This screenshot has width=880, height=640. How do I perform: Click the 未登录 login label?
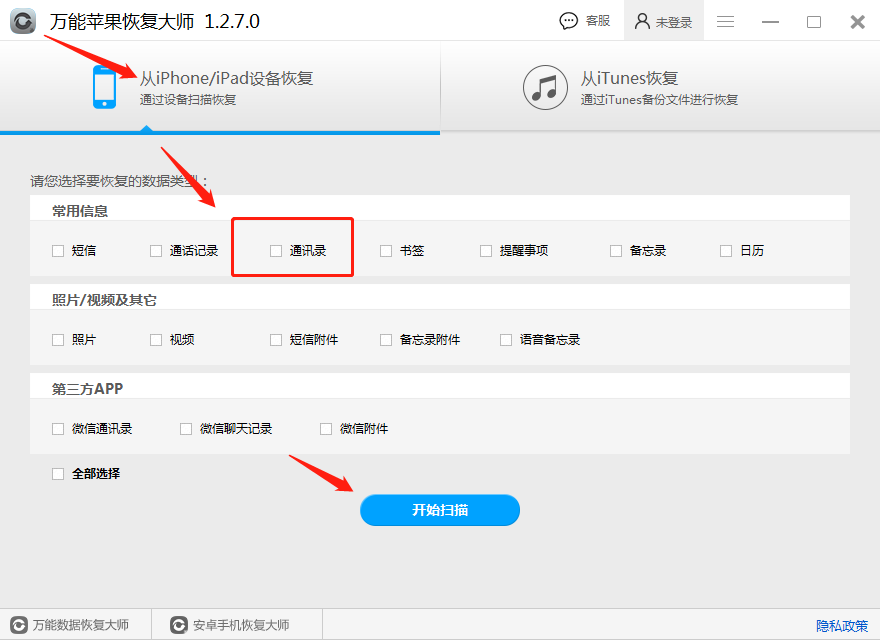[674, 22]
